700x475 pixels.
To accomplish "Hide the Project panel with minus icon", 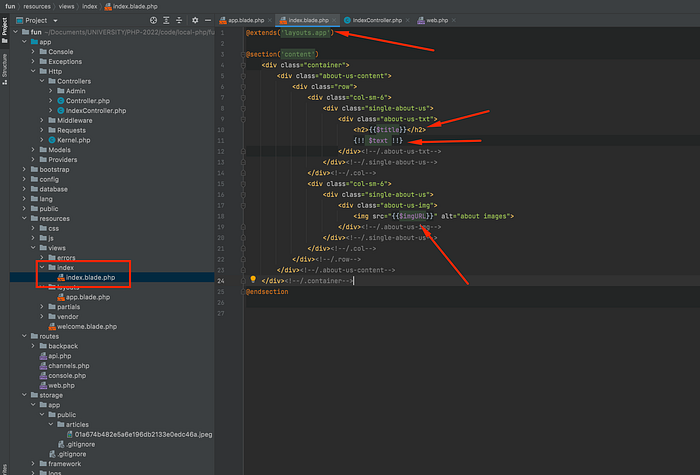I will (208, 21).
